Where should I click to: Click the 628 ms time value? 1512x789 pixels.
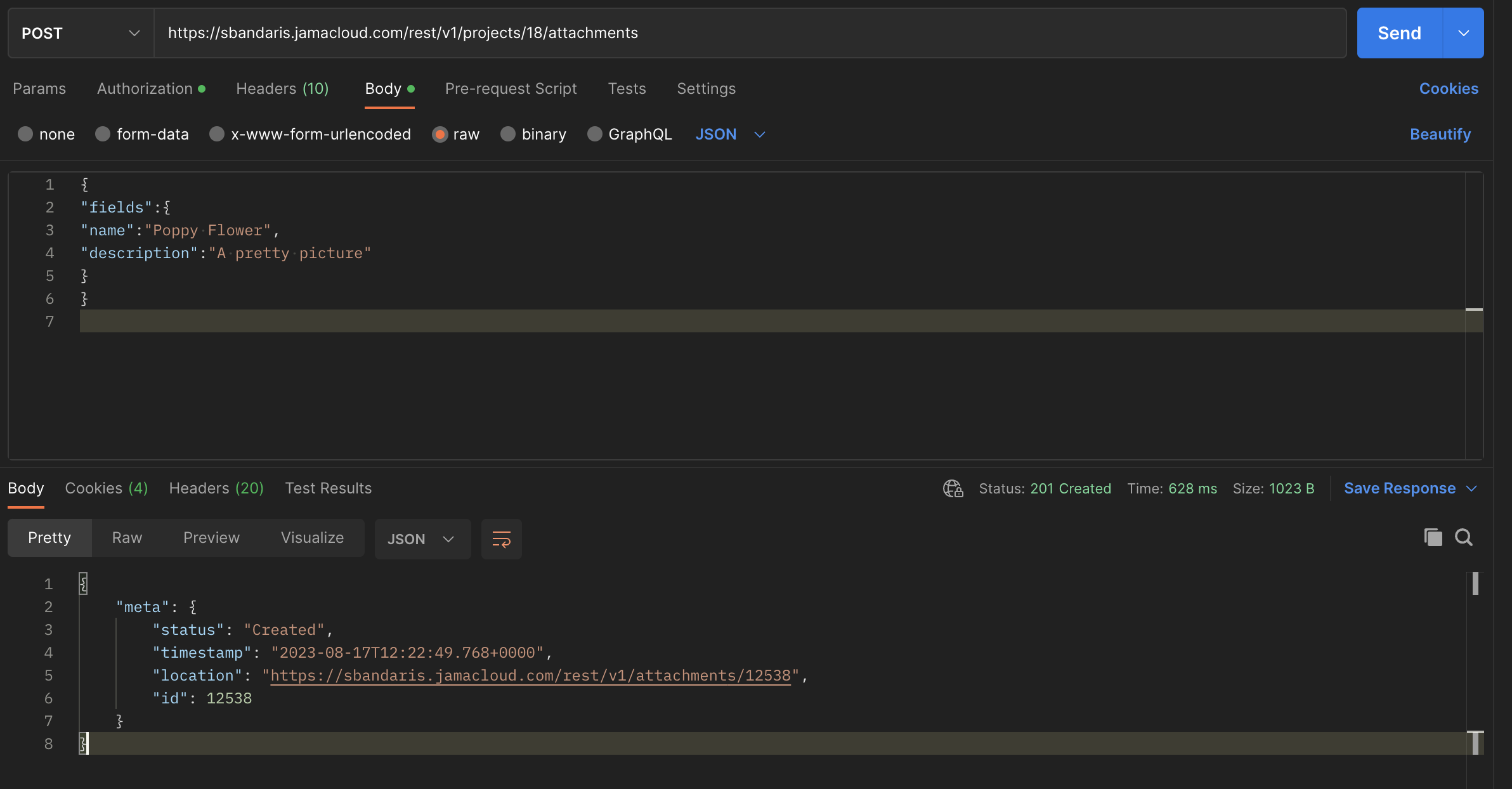click(1192, 488)
